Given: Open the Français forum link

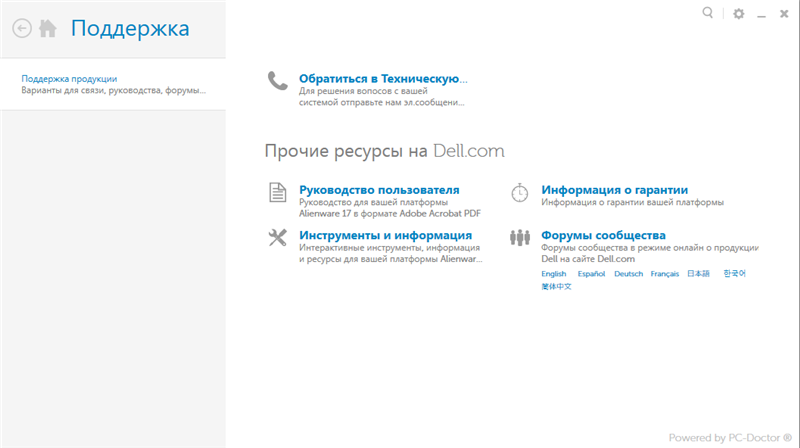Looking at the screenshot, I should (x=665, y=274).
